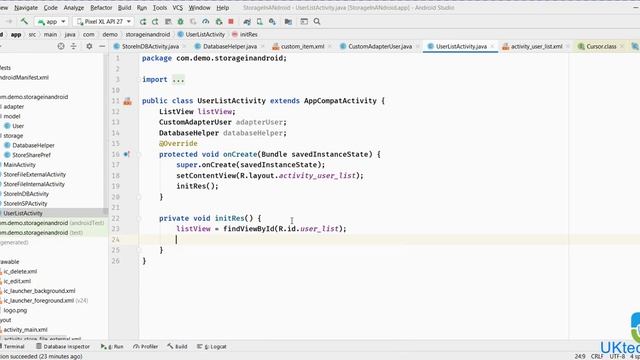Open the Tools menu

coord(160,8)
